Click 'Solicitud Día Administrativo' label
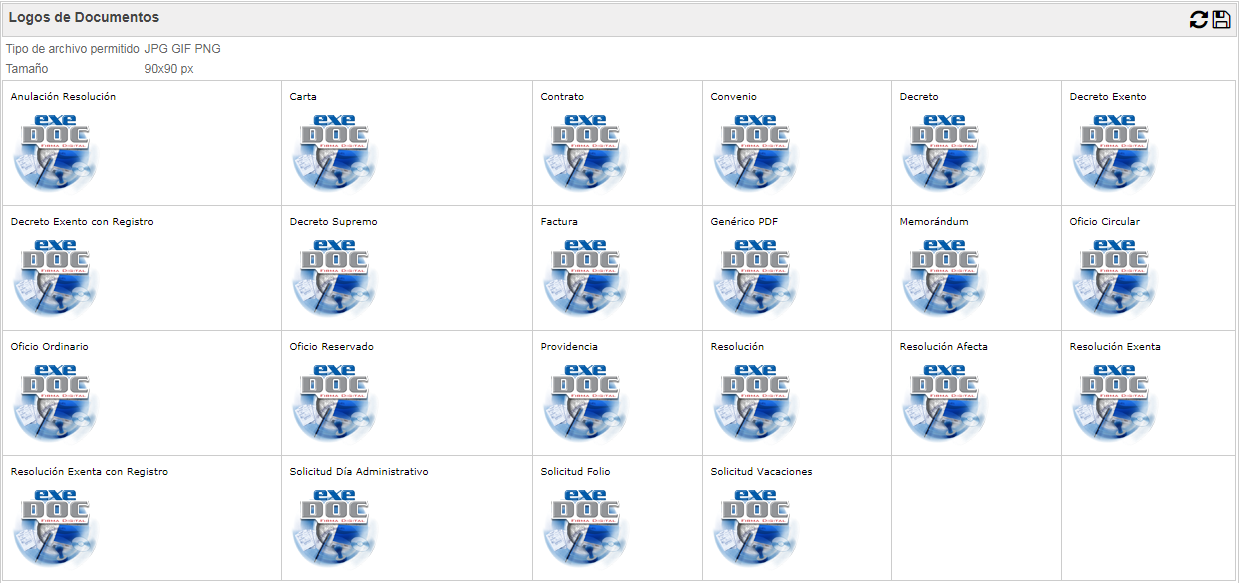Viewport: 1242px width, 583px height. point(359,472)
